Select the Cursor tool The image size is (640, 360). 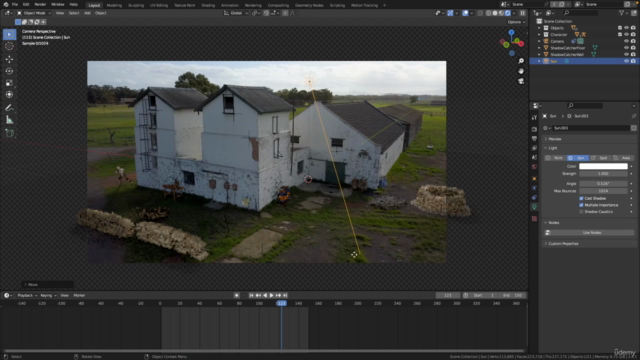pos(9,46)
